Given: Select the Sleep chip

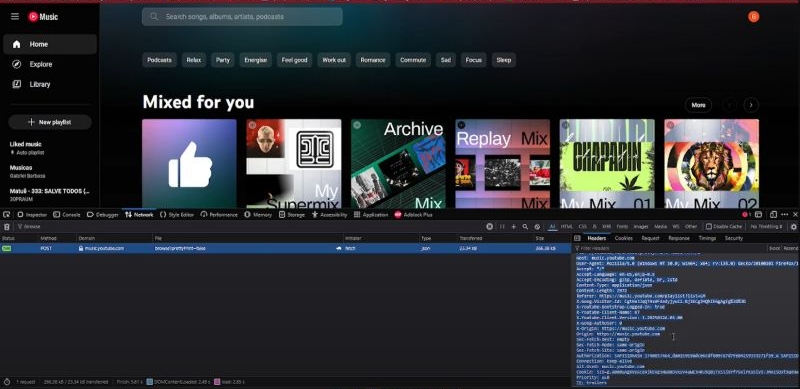Looking at the screenshot, I should click(504, 60).
